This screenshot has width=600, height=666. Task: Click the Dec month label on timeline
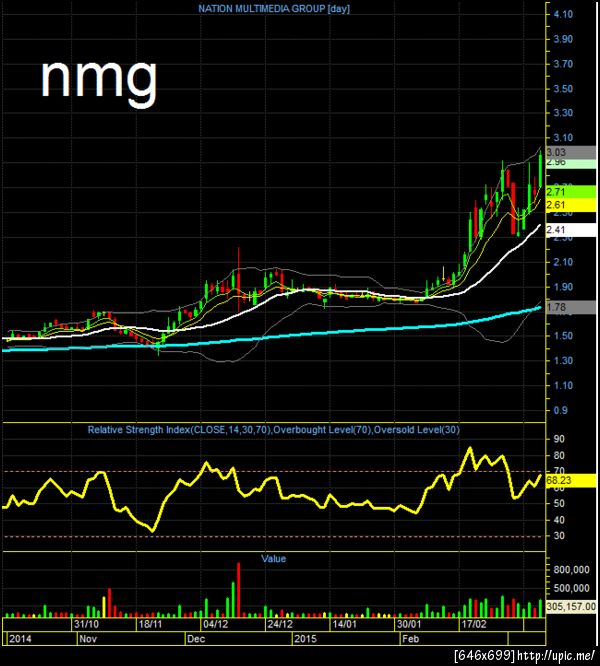click(196, 639)
